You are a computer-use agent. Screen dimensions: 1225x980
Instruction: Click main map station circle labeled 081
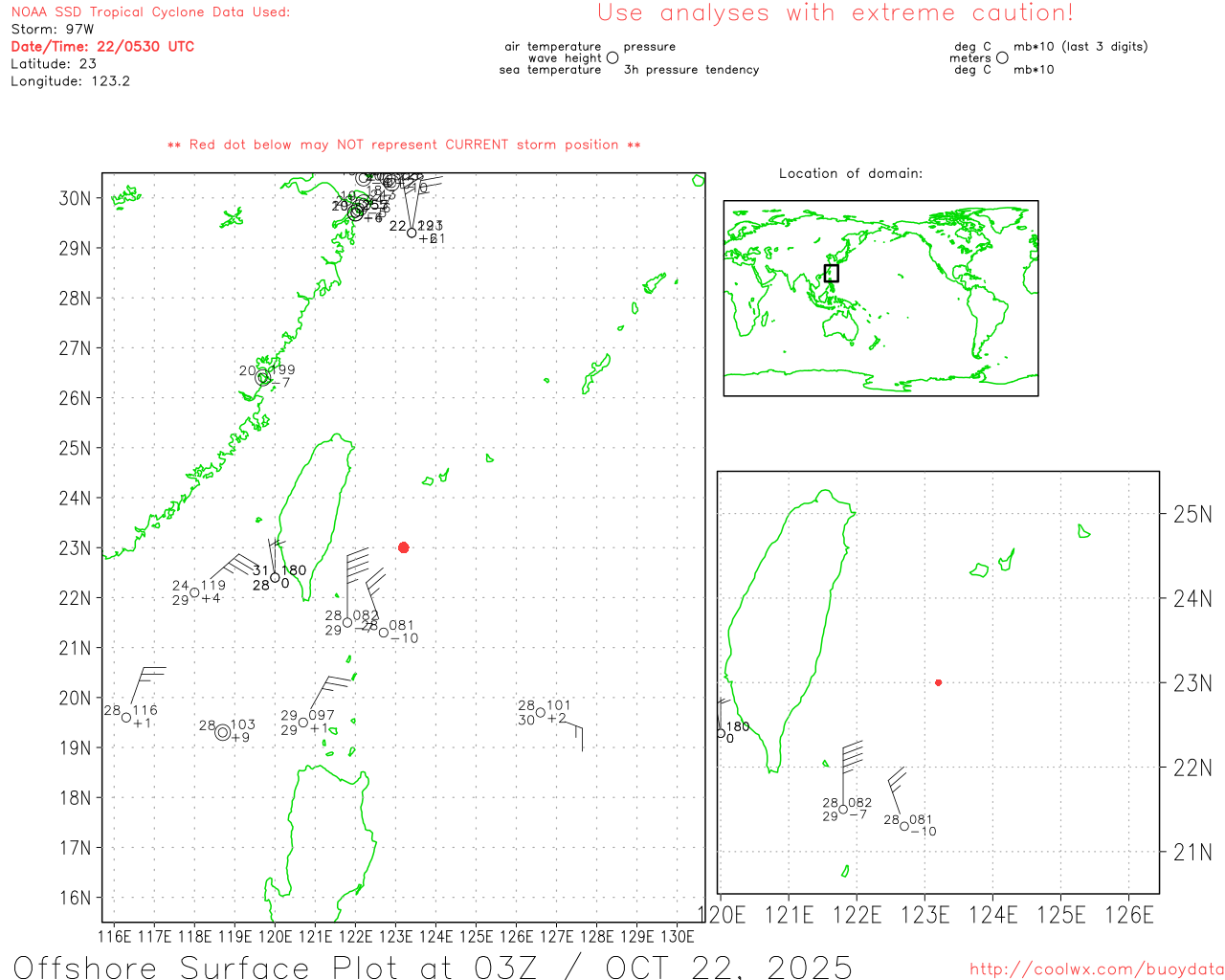(384, 632)
